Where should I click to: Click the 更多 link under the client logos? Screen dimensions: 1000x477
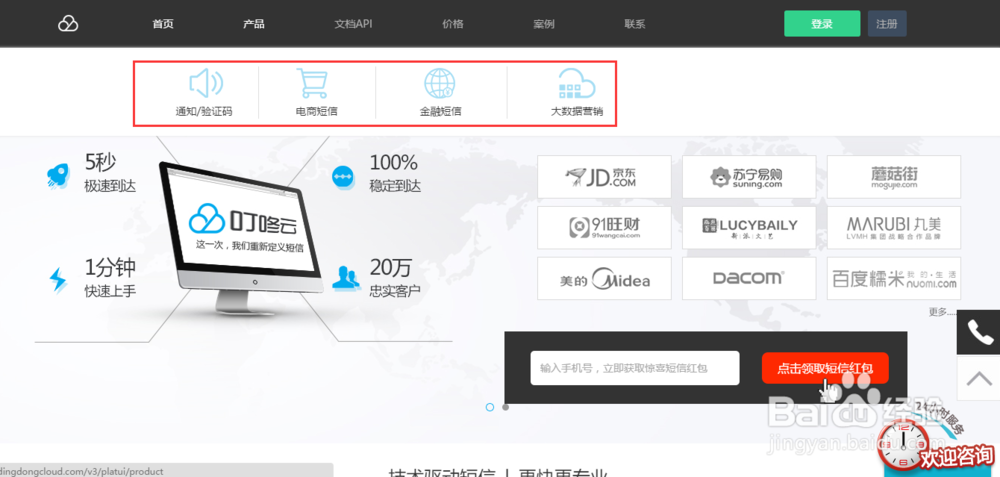pos(943,312)
